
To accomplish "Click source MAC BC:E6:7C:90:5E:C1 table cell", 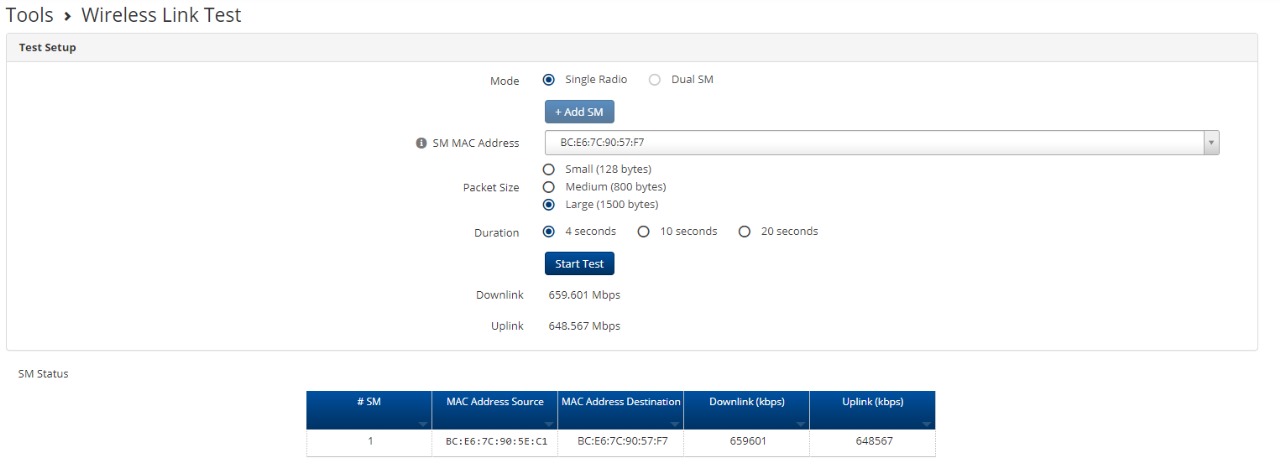I will (495, 441).
